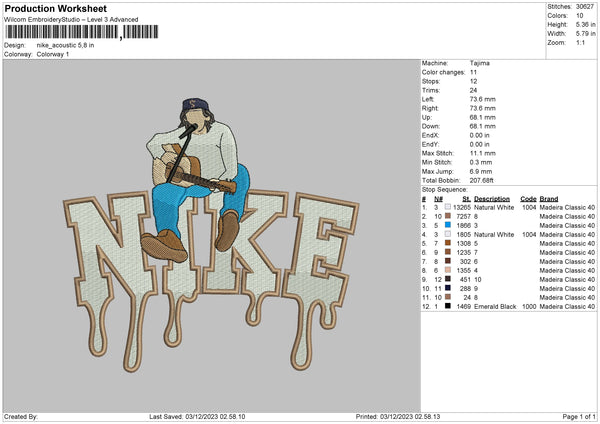The height and width of the screenshot is (424, 600).
Task: Click the width value '5.79 in'
Action: [x=585, y=34]
